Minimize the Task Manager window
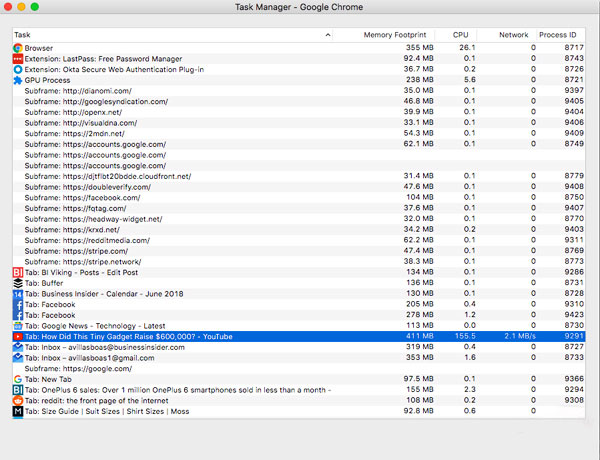This screenshot has width=600, height=460. click(21, 7)
